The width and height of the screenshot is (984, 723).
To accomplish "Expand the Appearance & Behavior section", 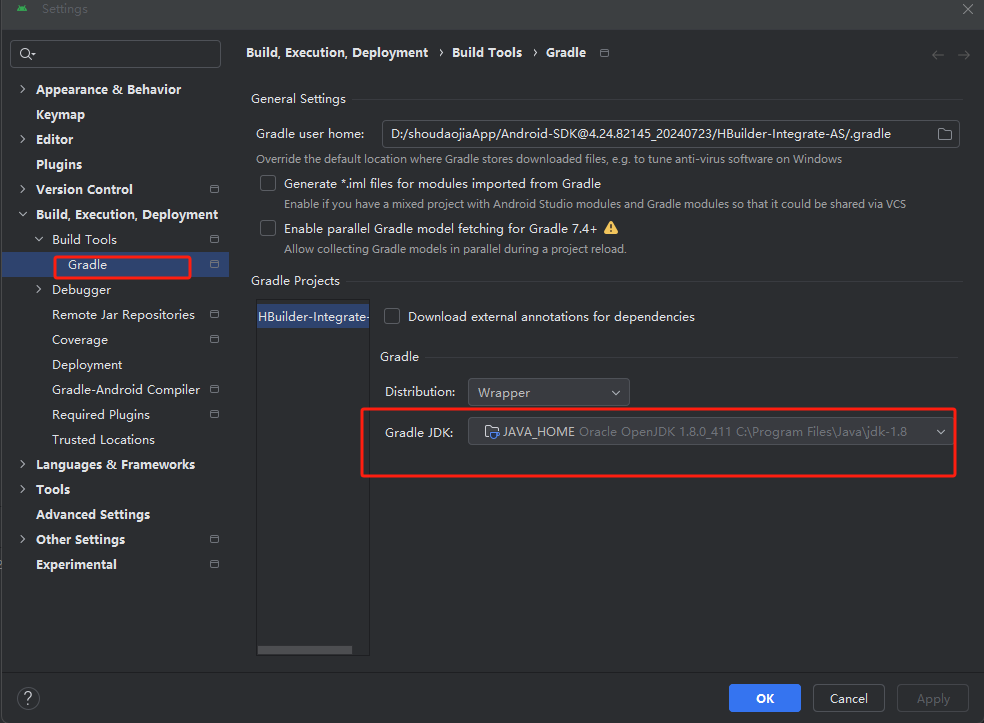I will coord(23,89).
